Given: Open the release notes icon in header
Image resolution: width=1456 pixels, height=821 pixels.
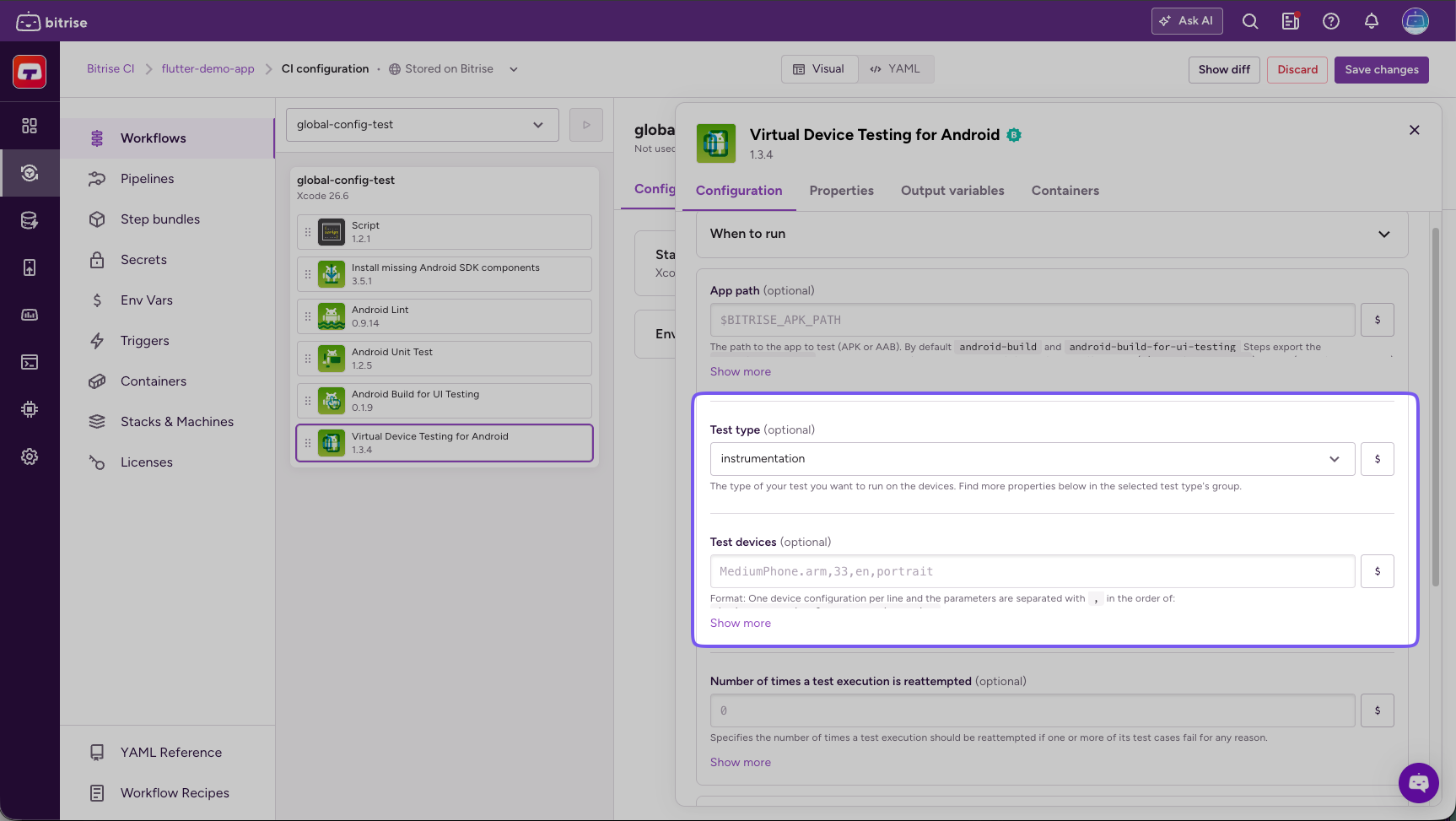Looking at the screenshot, I should [x=1291, y=21].
